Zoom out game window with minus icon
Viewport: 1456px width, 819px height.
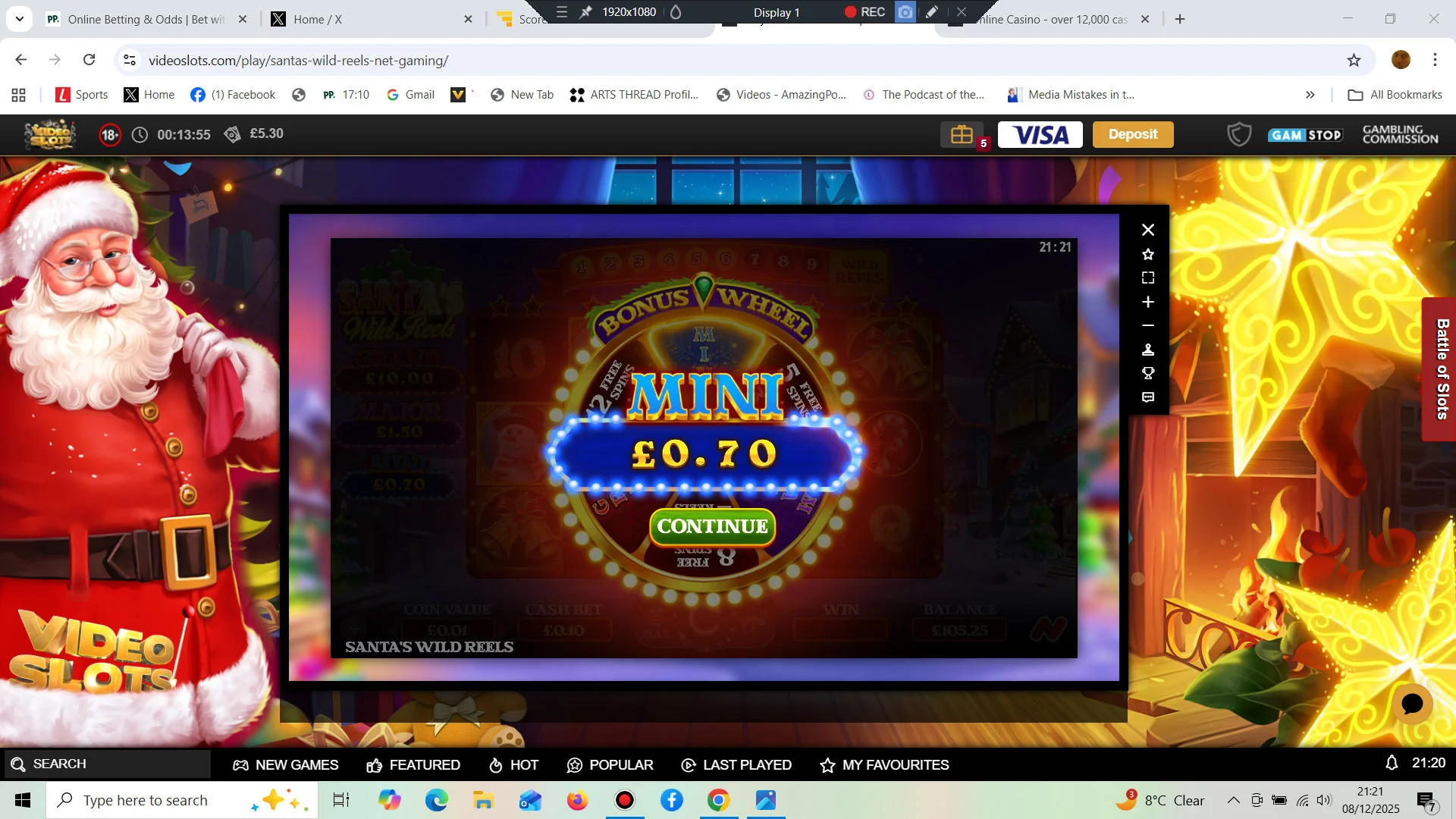[x=1148, y=325]
